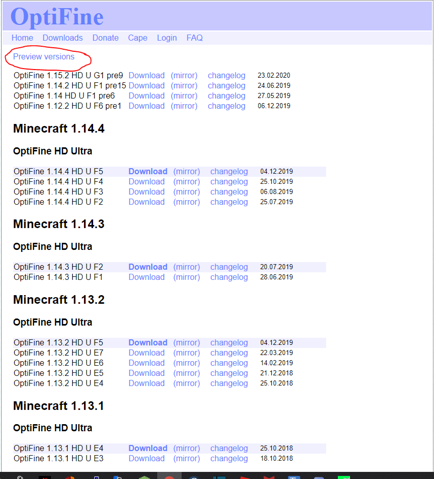View changelog for 1.14.4 HD U F4
This screenshot has height=479, width=434.
click(229, 182)
